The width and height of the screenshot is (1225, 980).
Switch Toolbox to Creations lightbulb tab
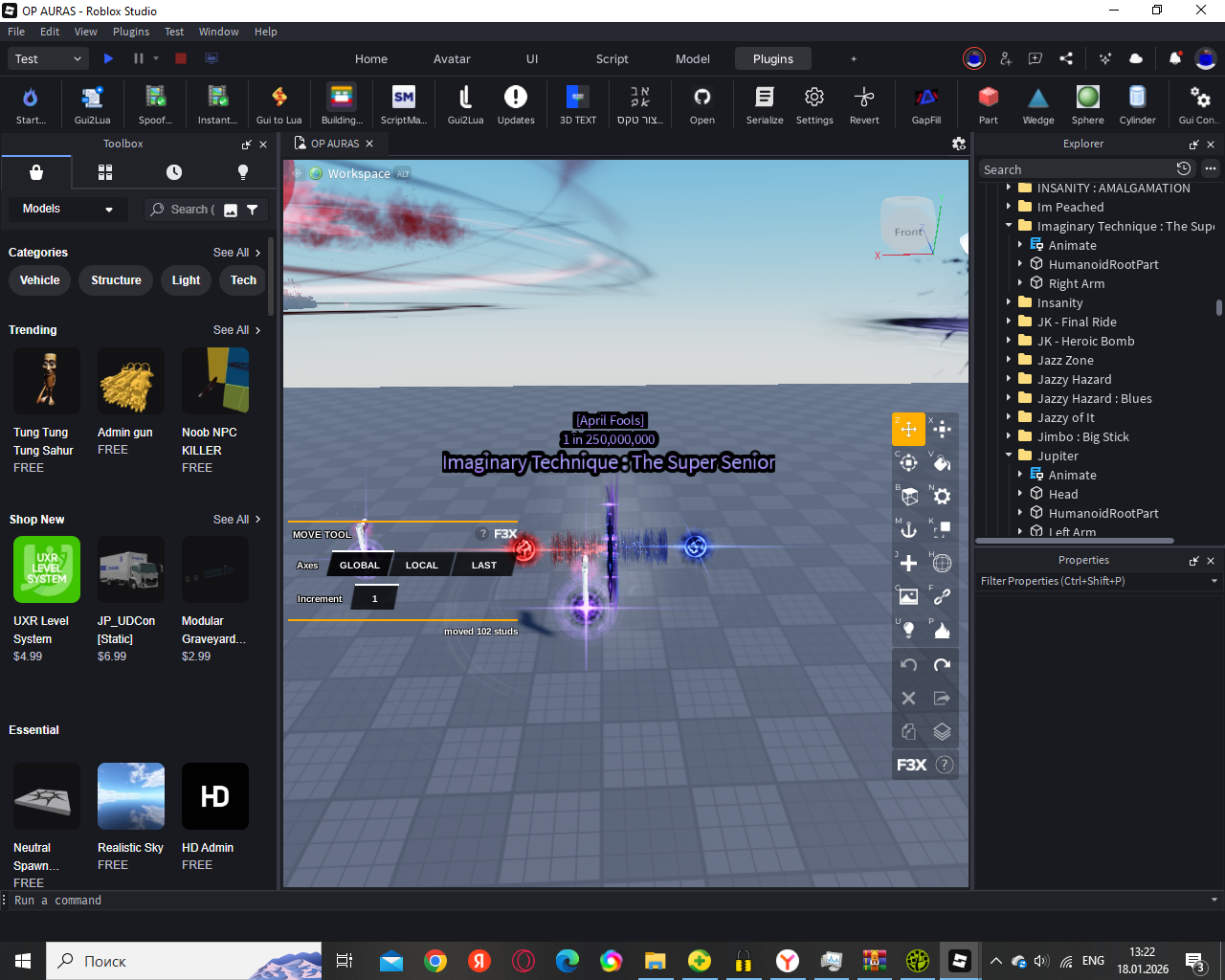point(243,172)
